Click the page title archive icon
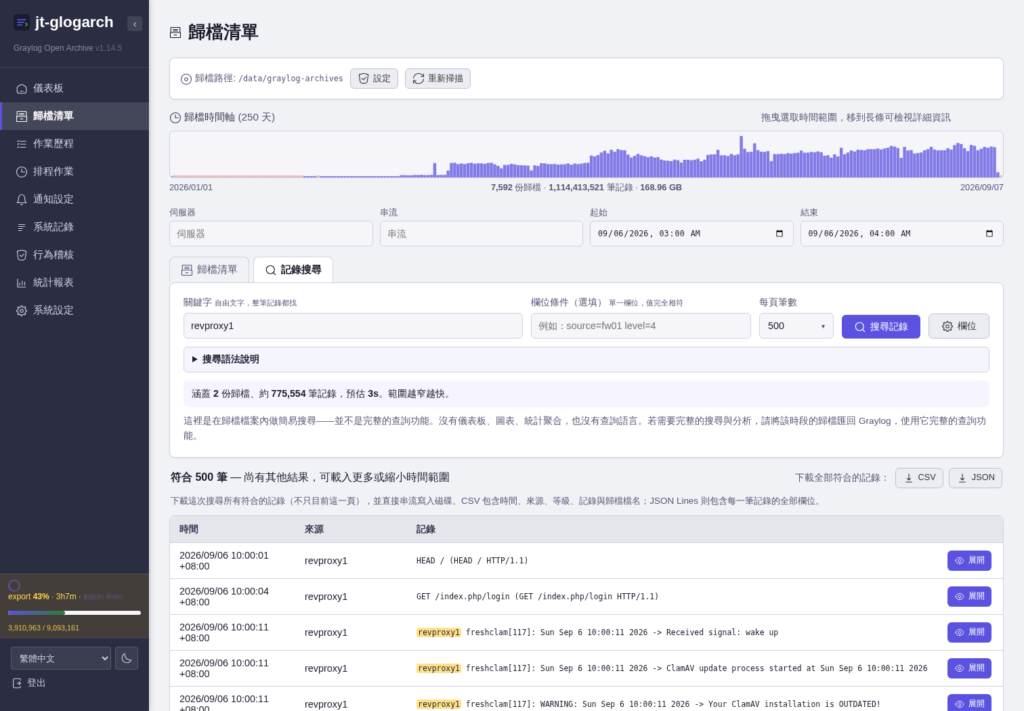 175,33
